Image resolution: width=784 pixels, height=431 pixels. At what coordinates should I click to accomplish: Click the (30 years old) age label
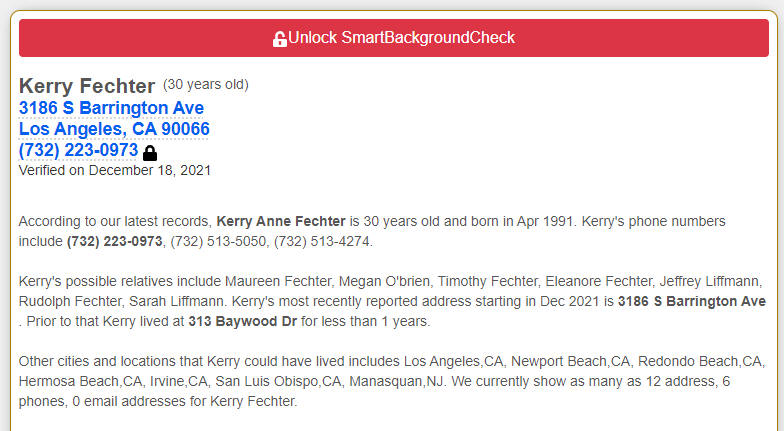(x=206, y=84)
